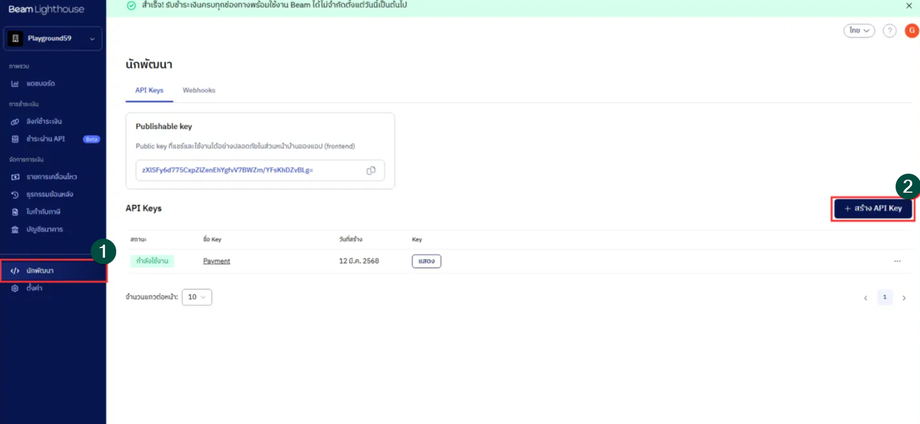
Task: Click the สร้าง API Key button
Action: pos(872,208)
